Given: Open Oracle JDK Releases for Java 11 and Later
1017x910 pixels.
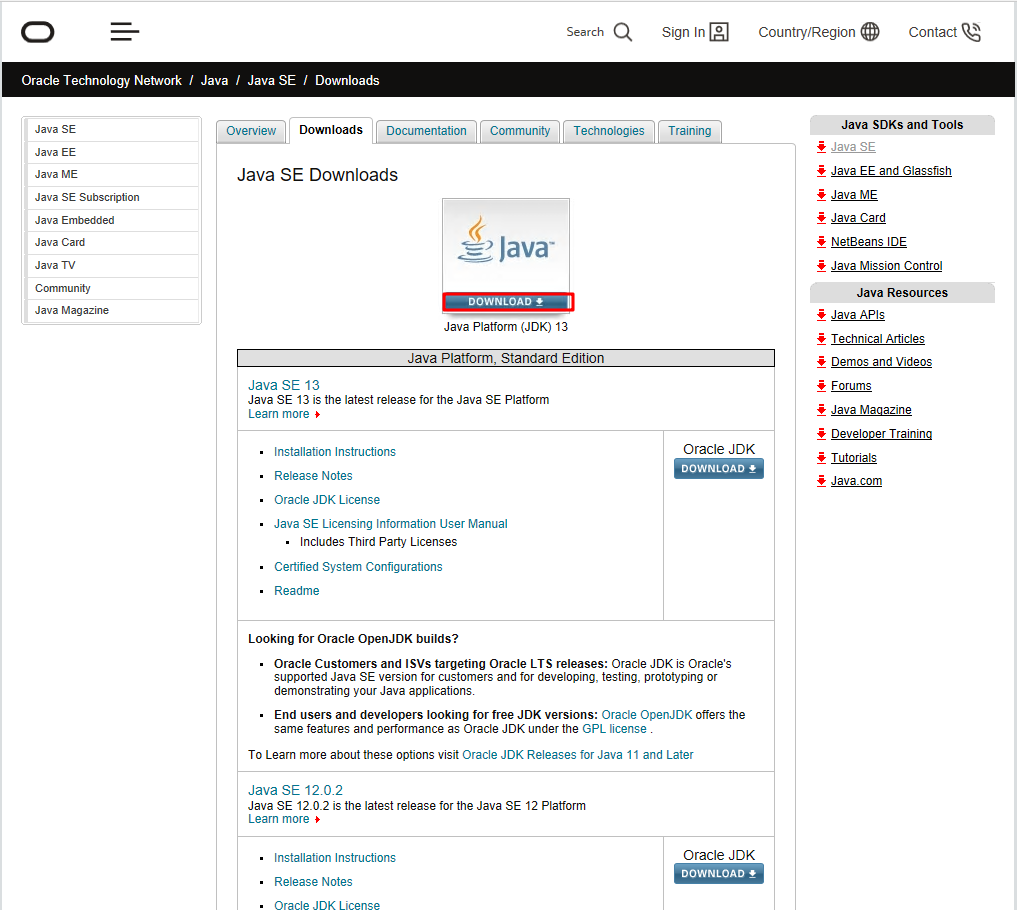Looking at the screenshot, I should coord(577,755).
